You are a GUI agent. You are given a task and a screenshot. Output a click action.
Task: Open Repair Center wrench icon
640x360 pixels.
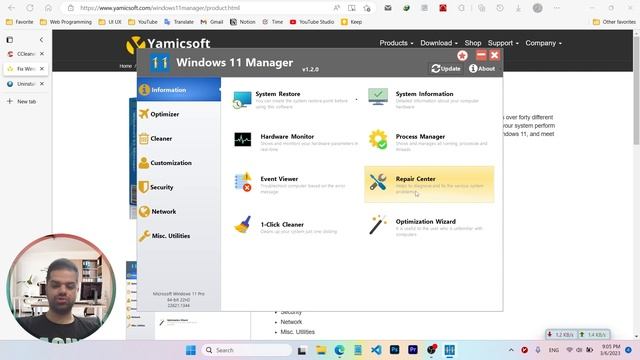click(378, 182)
